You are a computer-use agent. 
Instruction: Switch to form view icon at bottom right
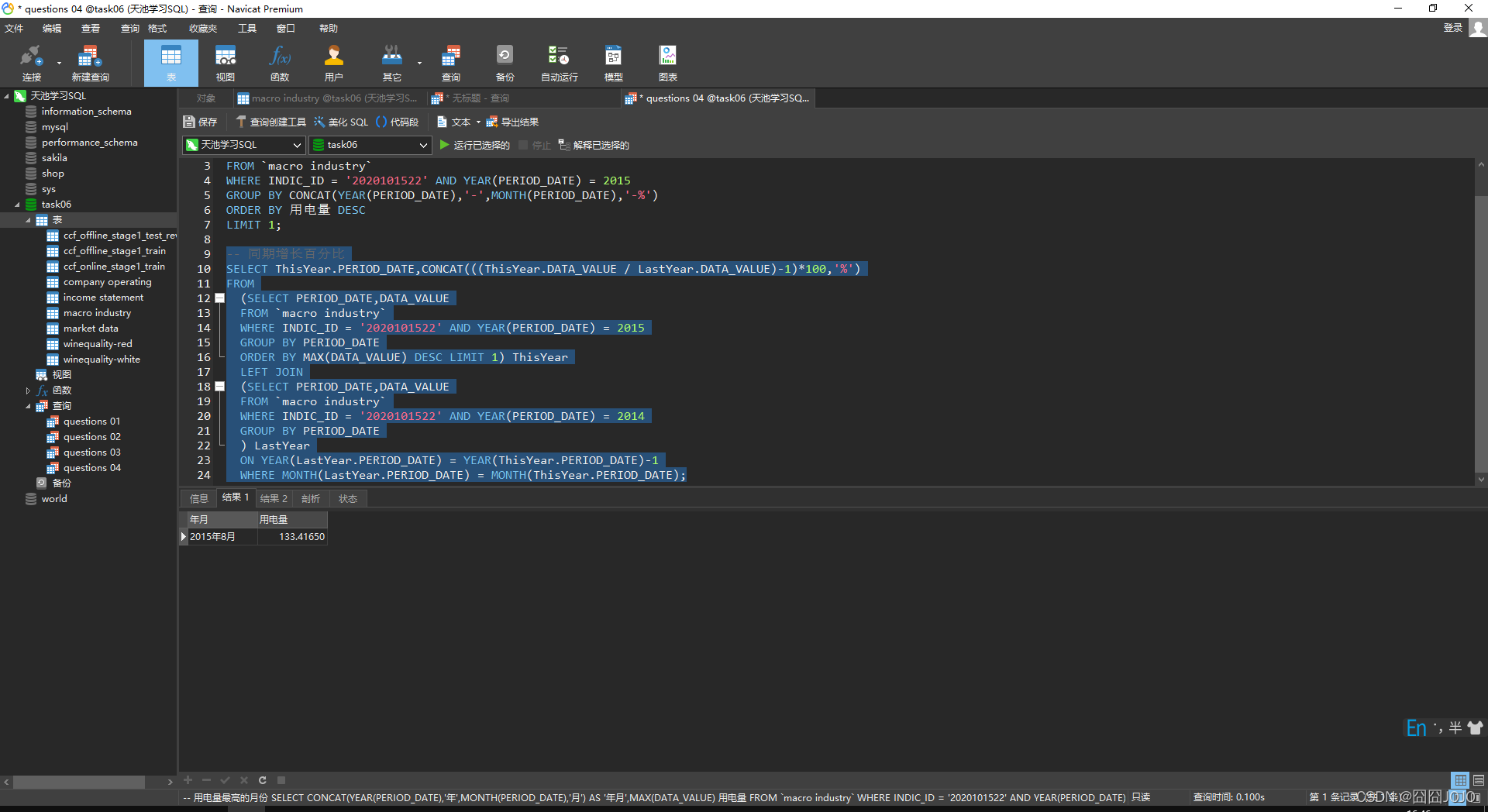pos(1479,780)
